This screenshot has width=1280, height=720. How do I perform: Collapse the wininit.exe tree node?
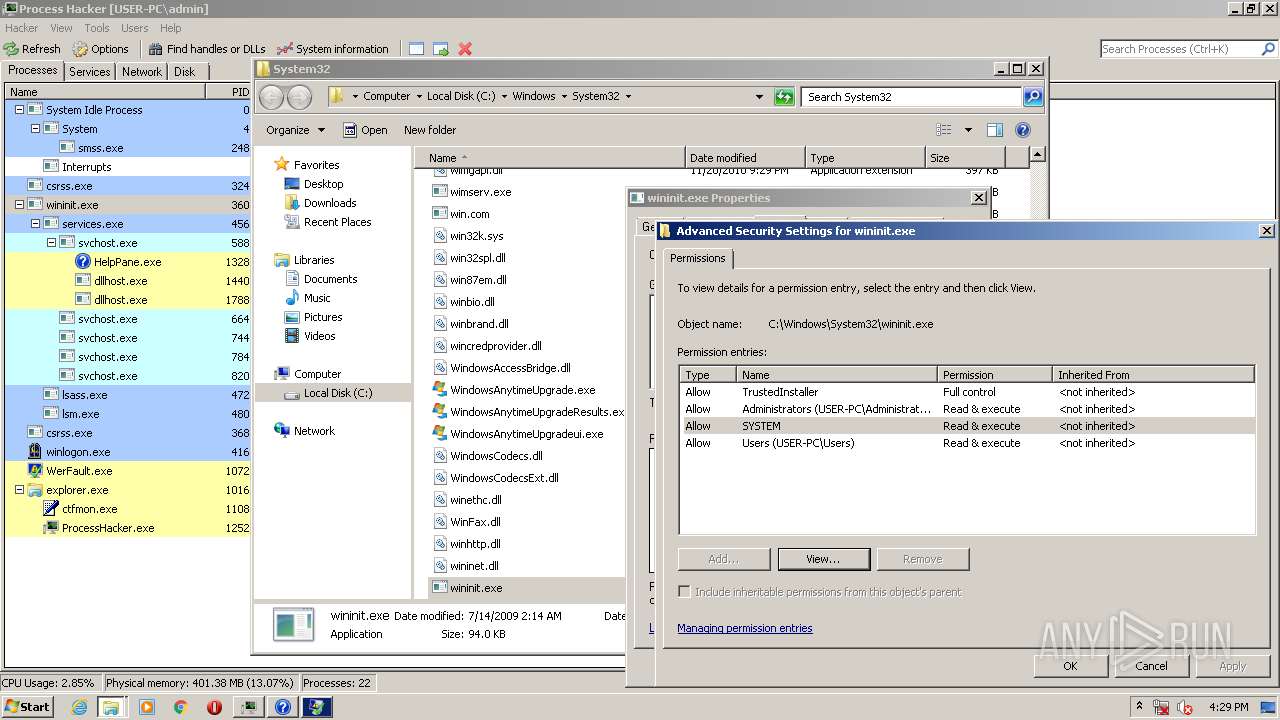pos(19,205)
